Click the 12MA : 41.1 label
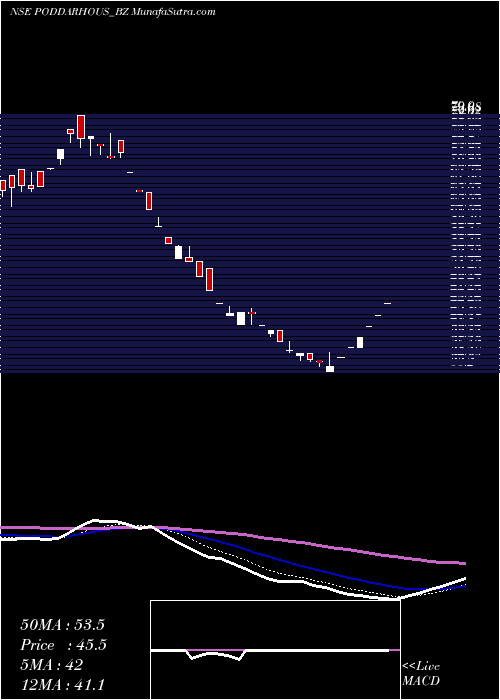The image size is (500, 700). (62, 685)
